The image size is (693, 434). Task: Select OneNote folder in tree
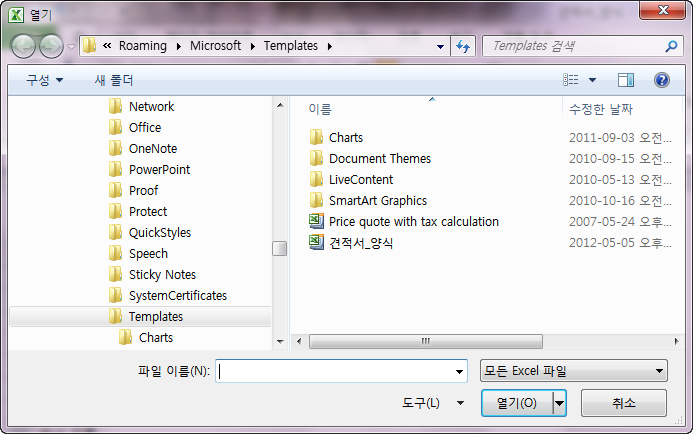(153, 148)
